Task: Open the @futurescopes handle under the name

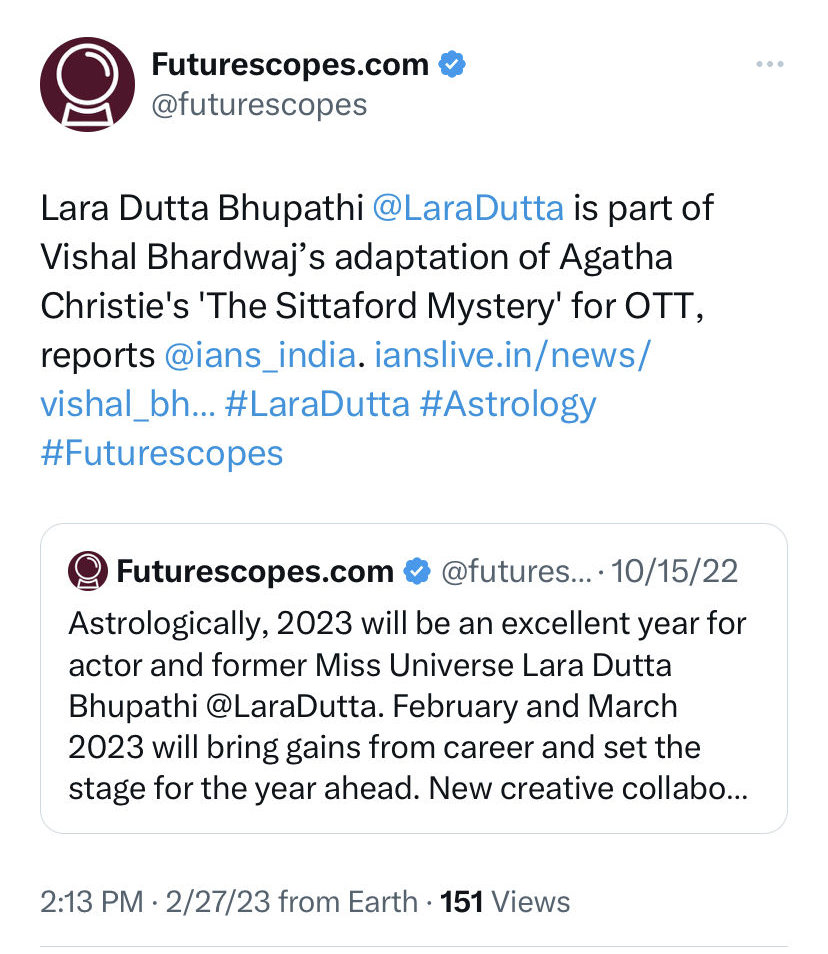Action: [259, 105]
